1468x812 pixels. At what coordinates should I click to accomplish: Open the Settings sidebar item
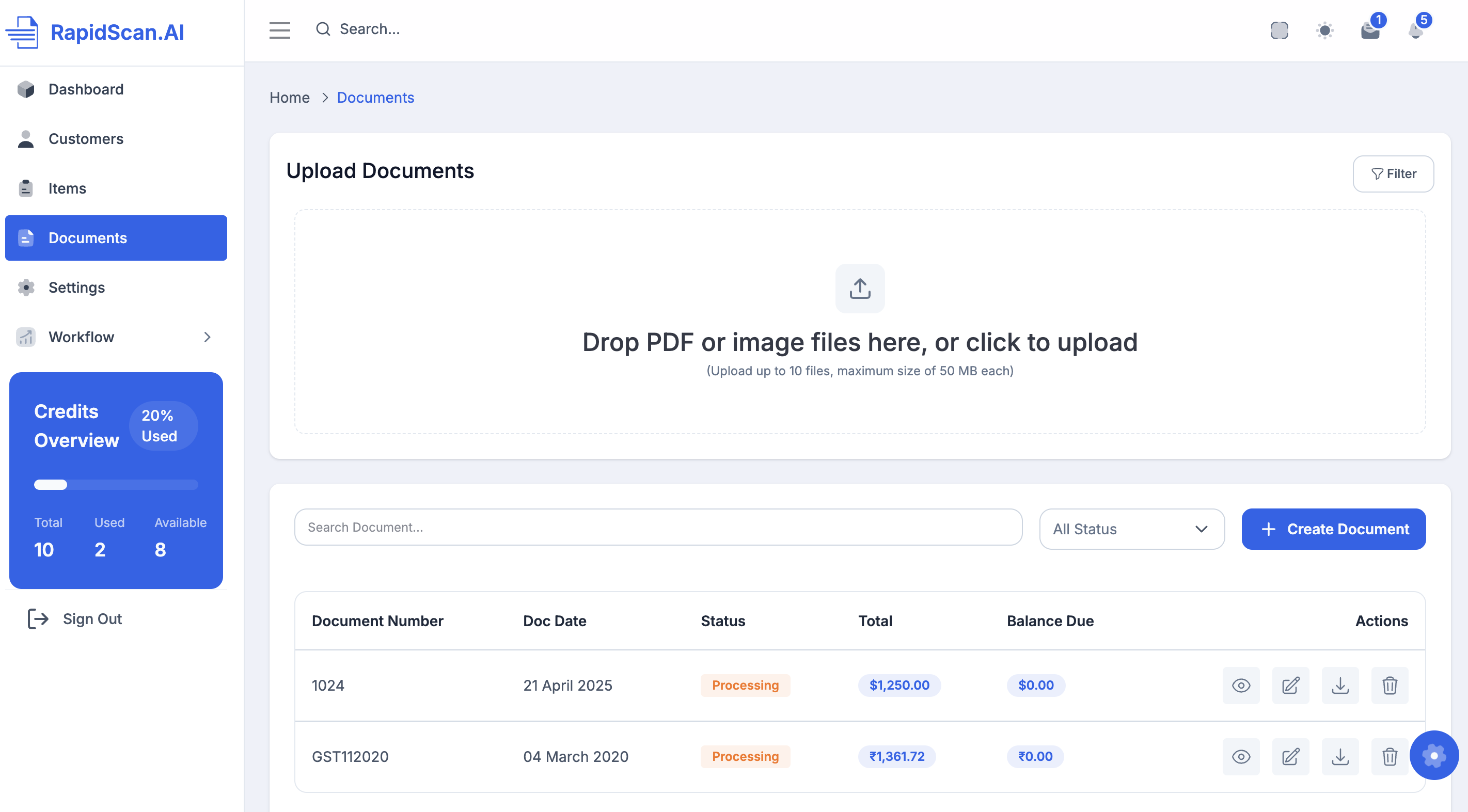76,287
